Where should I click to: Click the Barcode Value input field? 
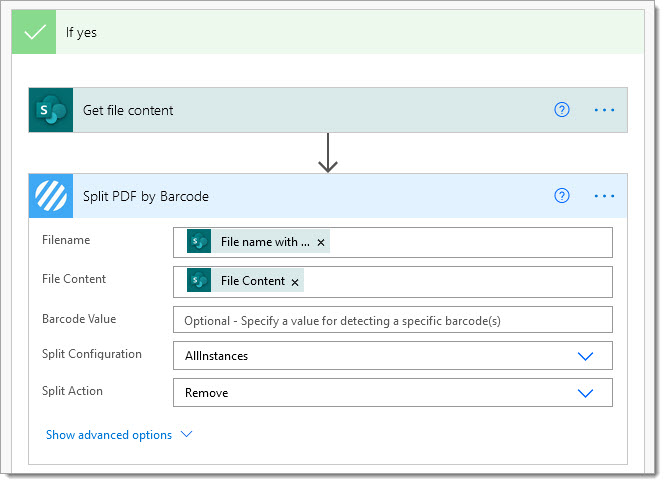coord(393,320)
